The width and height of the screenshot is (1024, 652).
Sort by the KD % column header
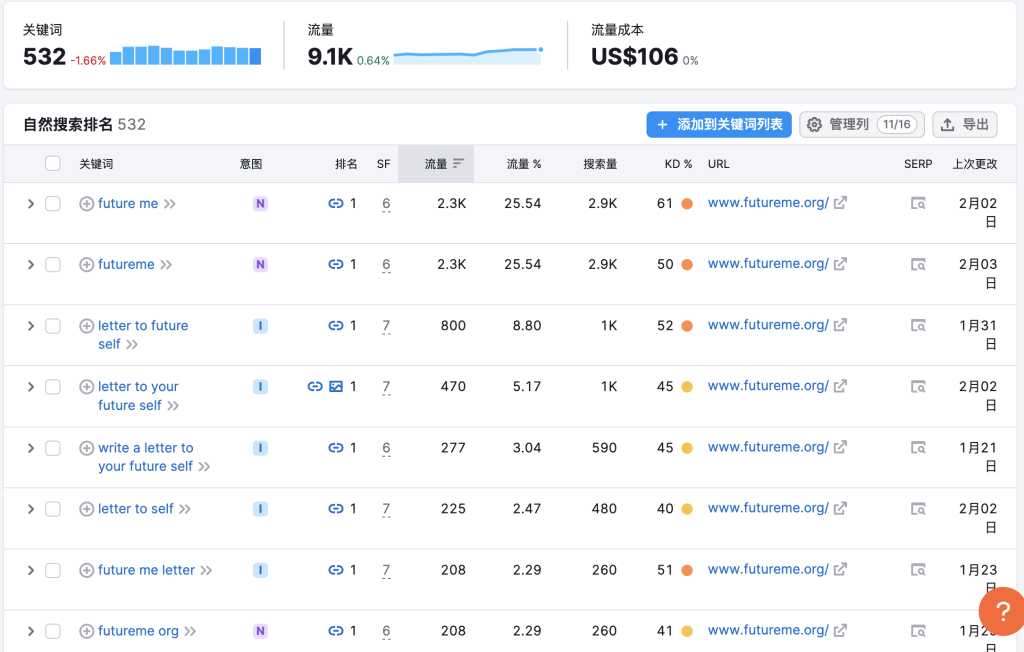coord(678,164)
